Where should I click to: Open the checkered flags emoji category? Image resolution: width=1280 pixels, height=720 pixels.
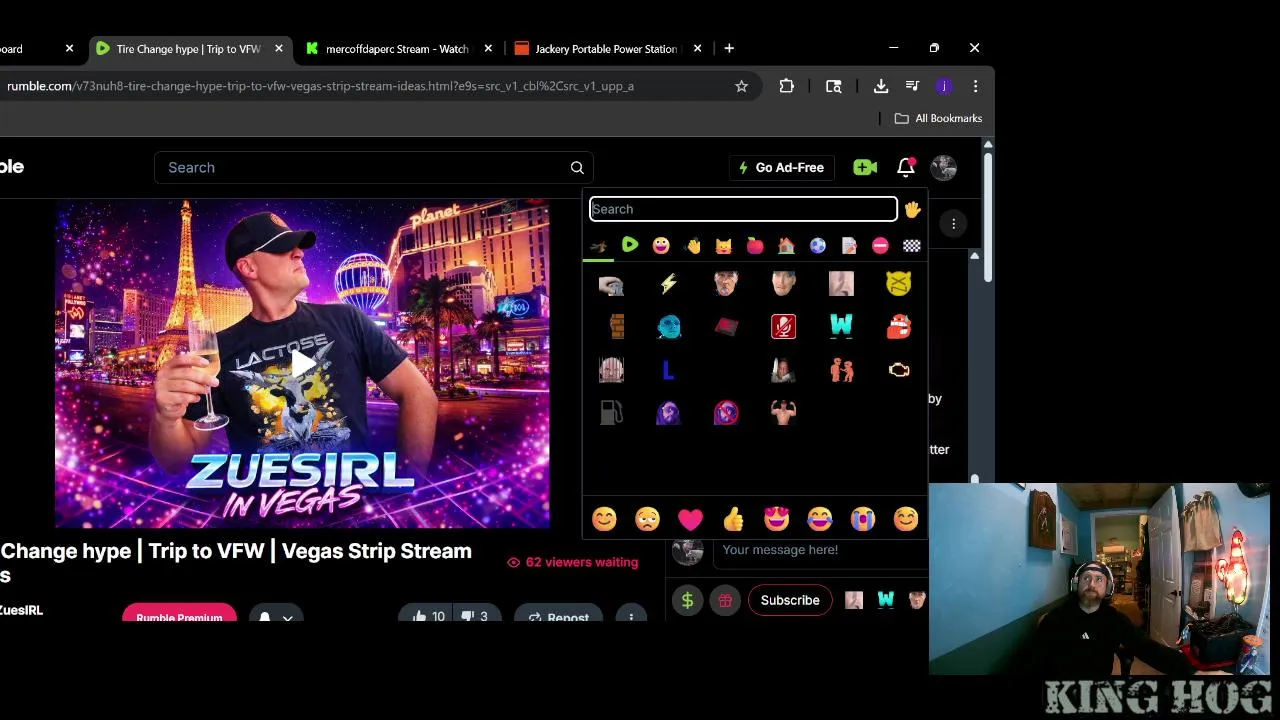click(x=912, y=245)
